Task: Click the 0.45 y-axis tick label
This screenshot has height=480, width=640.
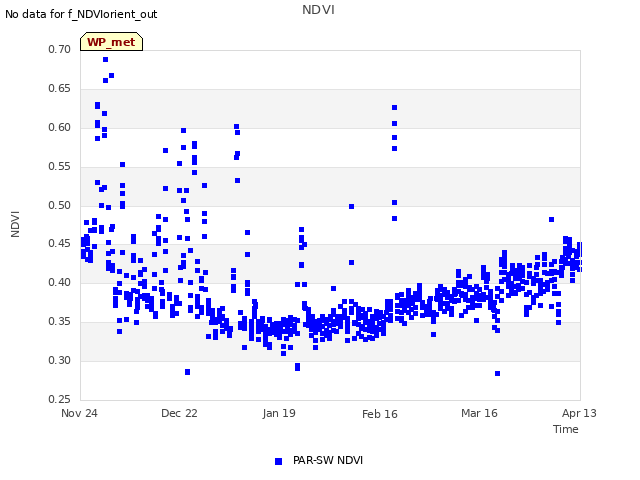Action: pyautogui.click(x=60, y=244)
